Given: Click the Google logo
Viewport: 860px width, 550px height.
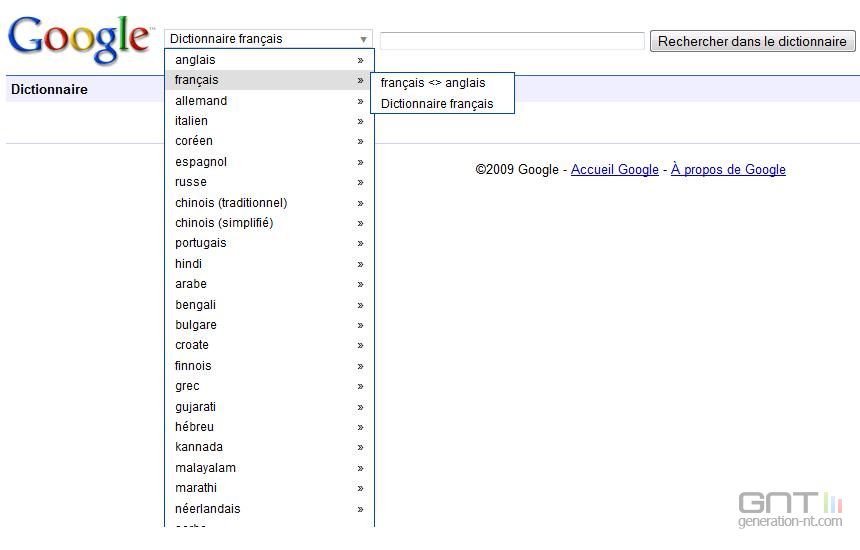Looking at the screenshot, I should point(78,39).
